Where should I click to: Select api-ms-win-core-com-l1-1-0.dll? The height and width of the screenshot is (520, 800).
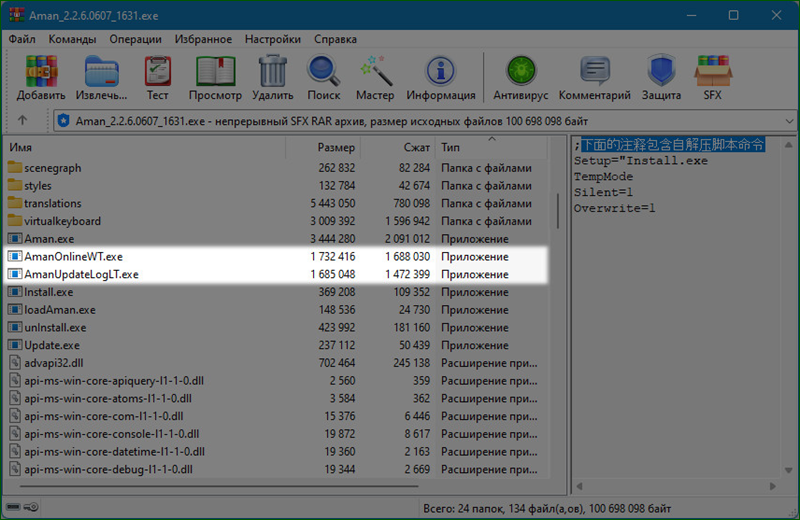pos(104,416)
